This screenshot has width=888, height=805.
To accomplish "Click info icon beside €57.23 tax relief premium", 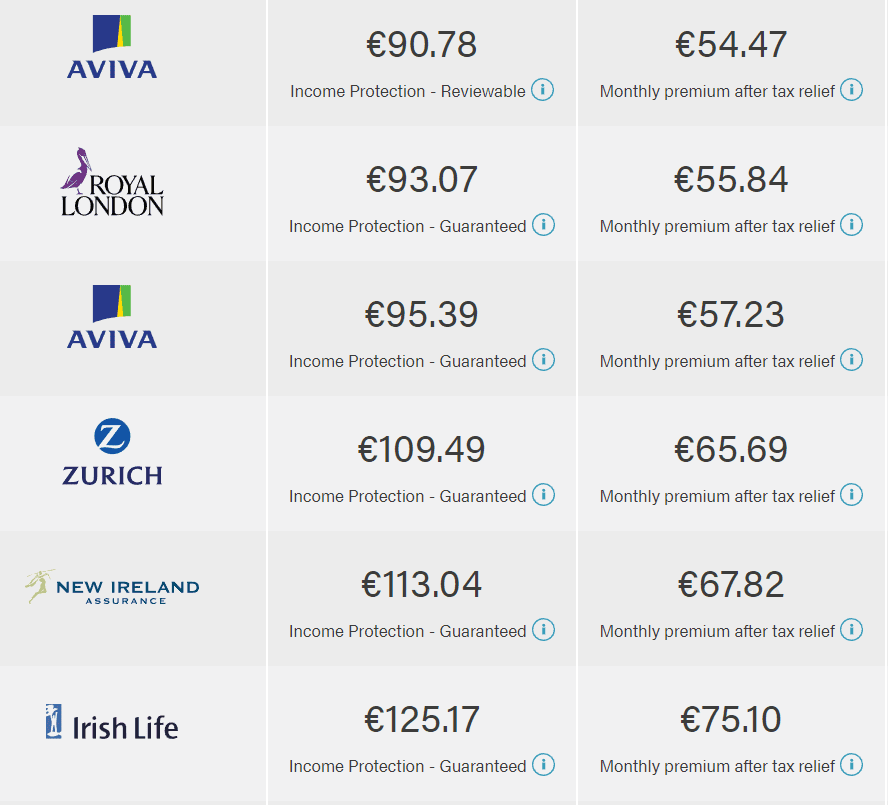I will pyautogui.click(x=851, y=360).
